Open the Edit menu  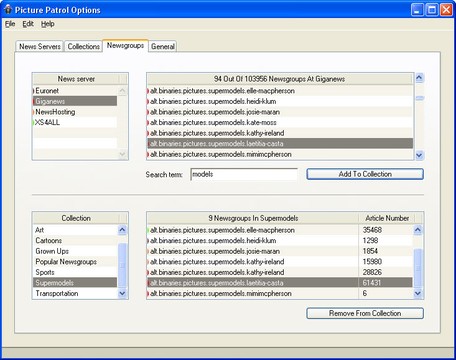[x=28, y=24]
